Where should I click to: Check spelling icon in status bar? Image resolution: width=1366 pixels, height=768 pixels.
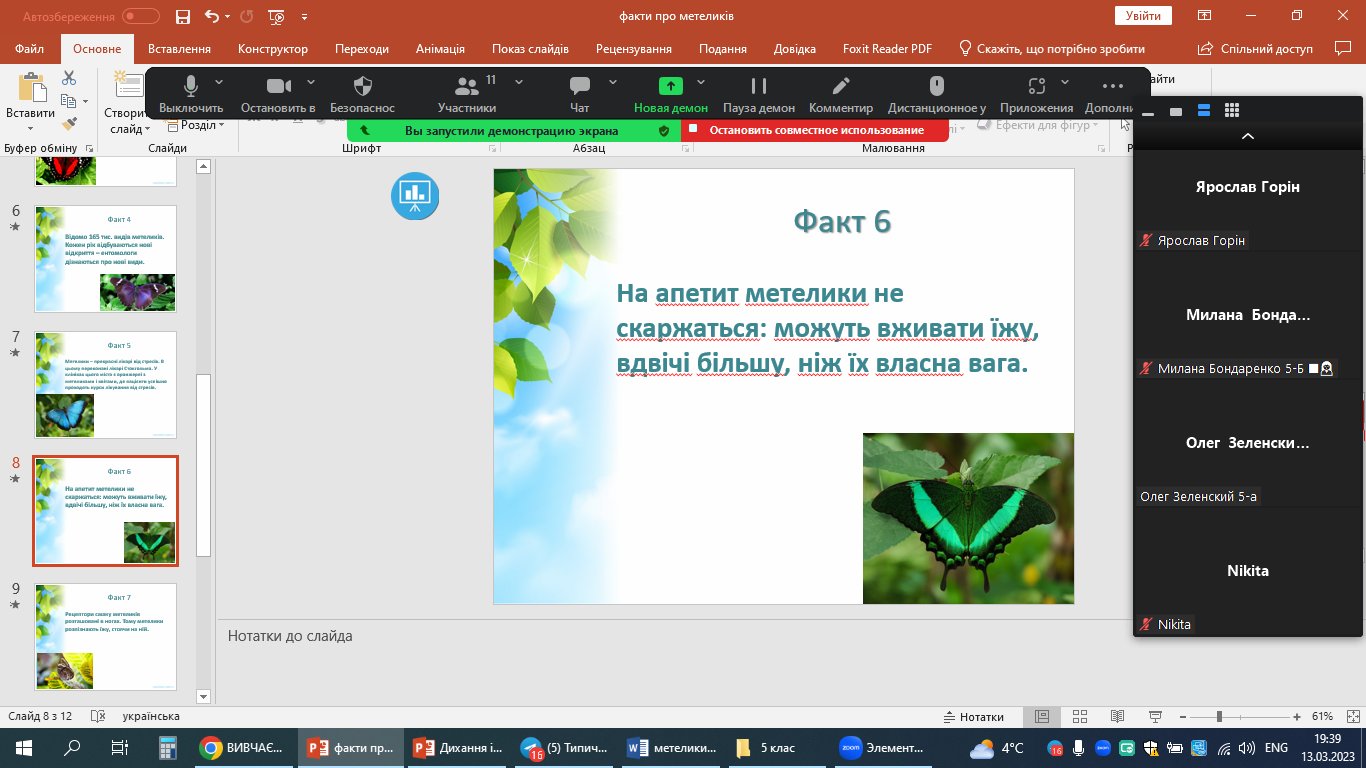[x=97, y=716]
